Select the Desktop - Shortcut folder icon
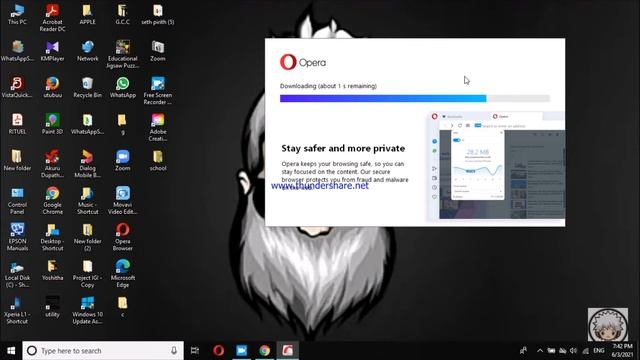 (52, 237)
